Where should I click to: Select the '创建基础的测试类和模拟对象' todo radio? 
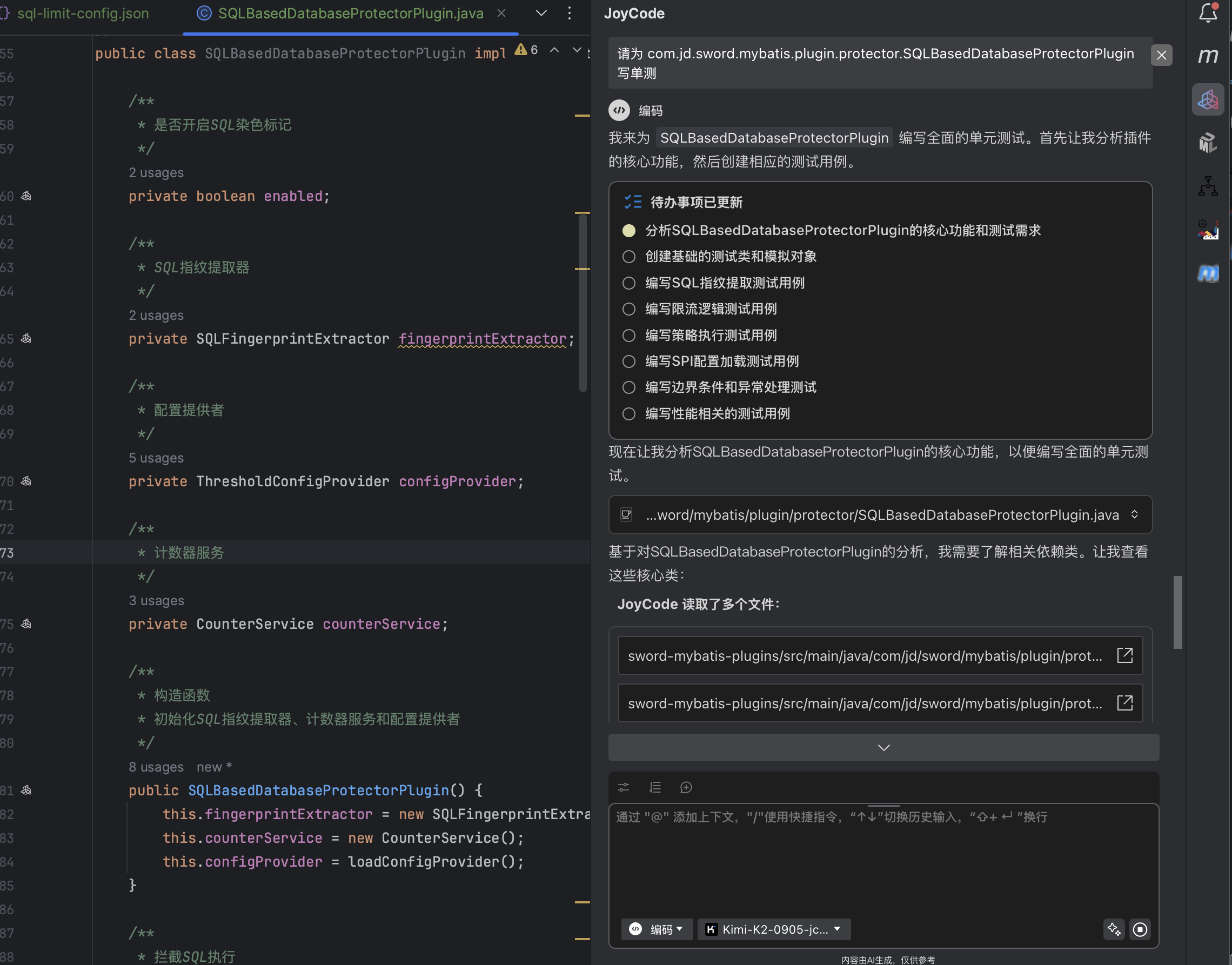[629, 257]
